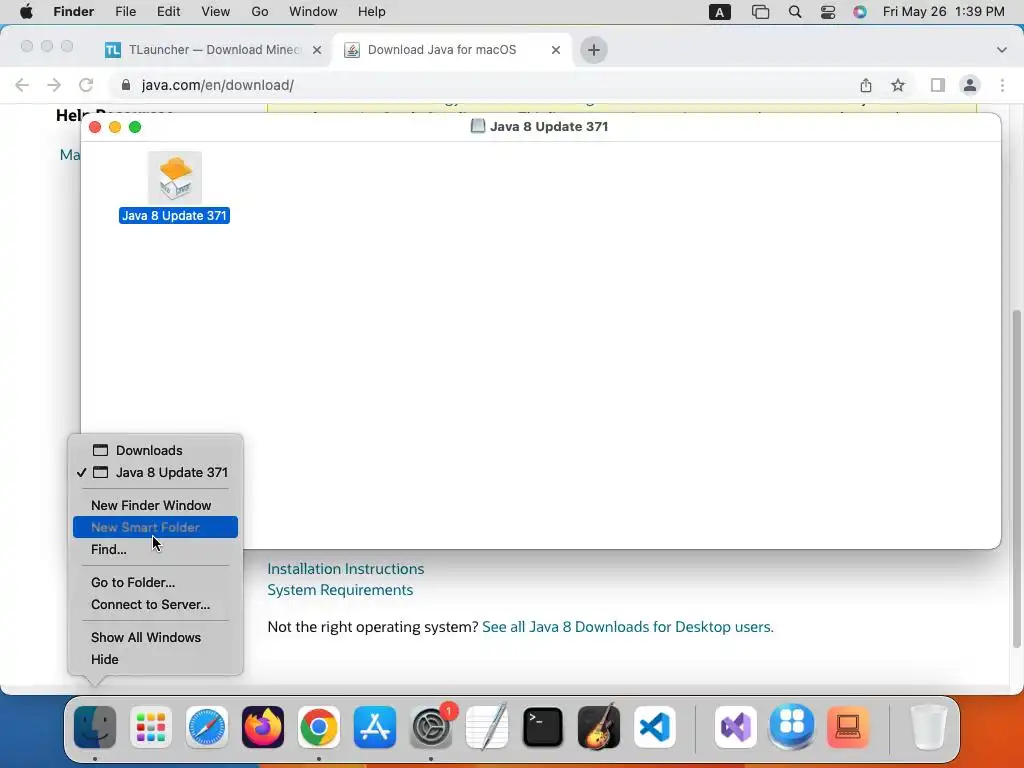The width and height of the screenshot is (1024, 768).
Task: Open the Finder app menu
Action: pyautogui.click(x=74, y=12)
